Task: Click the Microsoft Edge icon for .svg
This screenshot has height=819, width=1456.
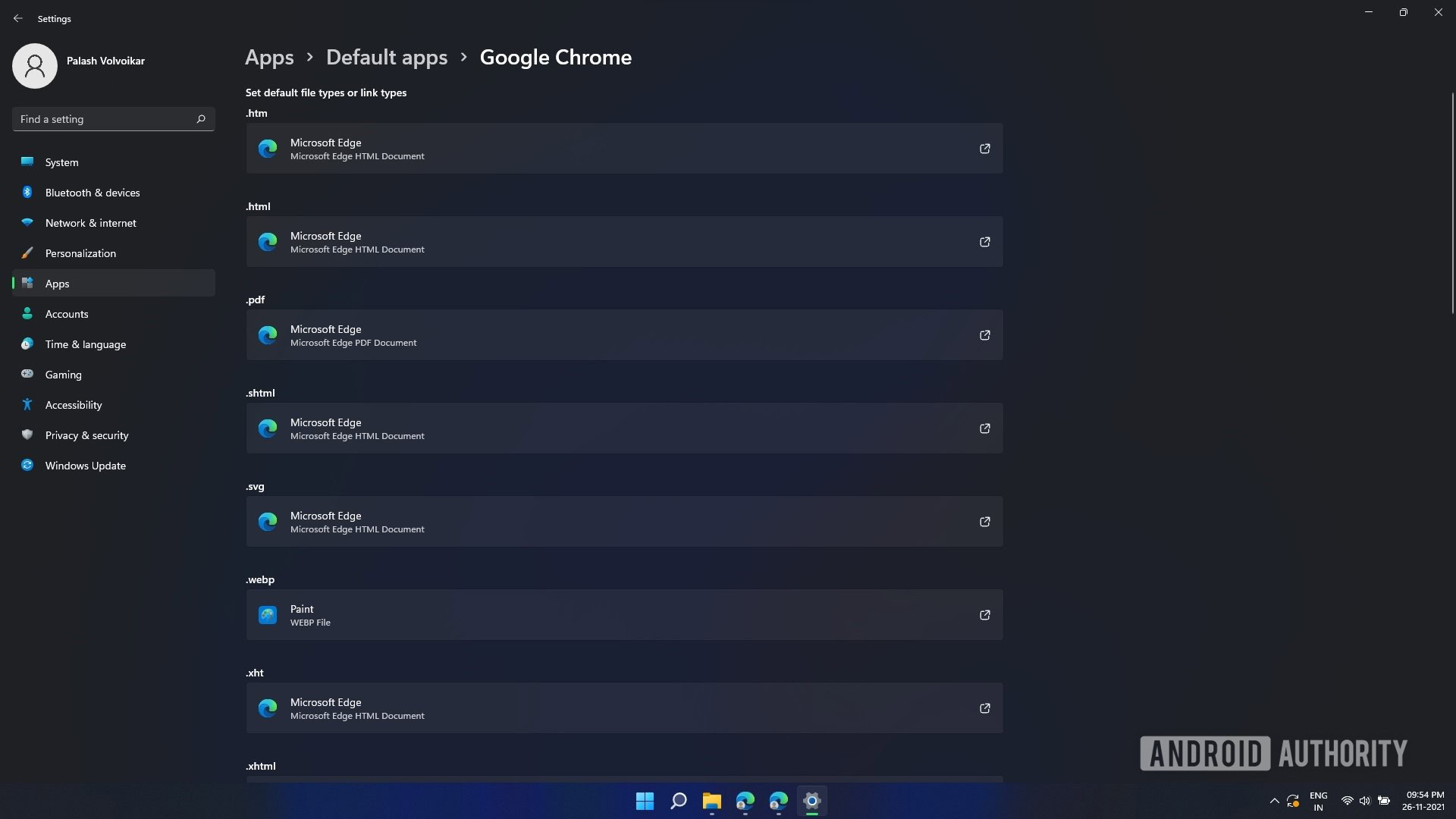Action: coord(267,521)
